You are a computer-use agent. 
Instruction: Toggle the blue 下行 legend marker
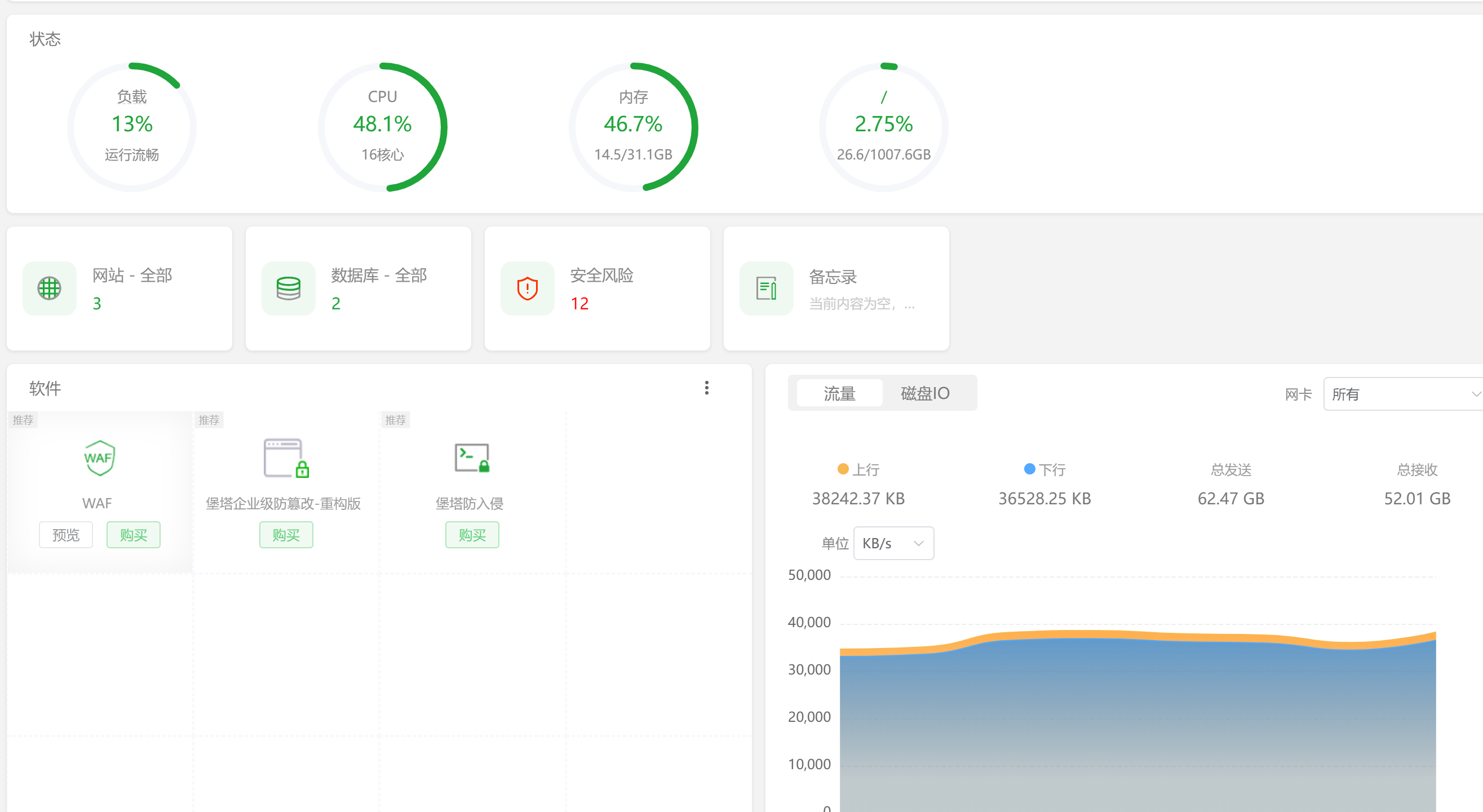click(x=1029, y=469)
